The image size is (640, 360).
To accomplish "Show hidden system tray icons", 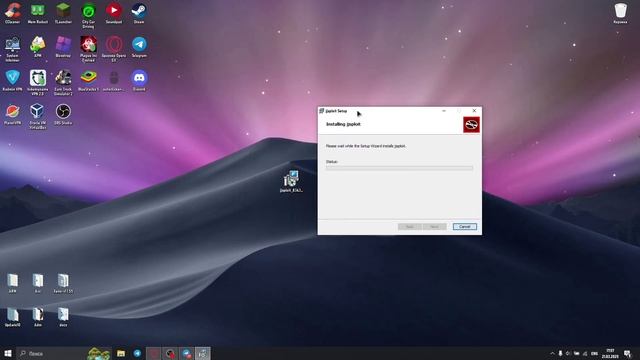I will (552, 353).
